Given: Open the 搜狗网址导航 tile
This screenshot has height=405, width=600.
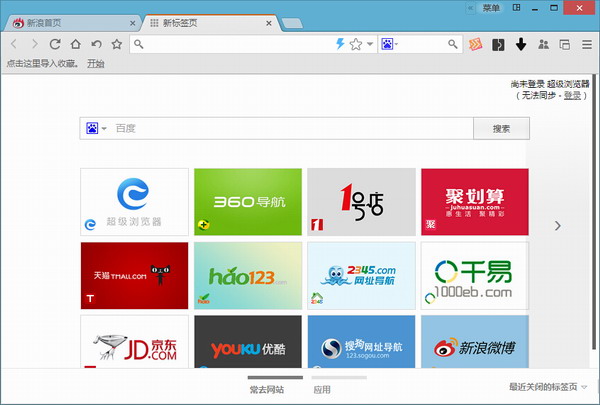Looking at the screenshot, I should point(361,342).
